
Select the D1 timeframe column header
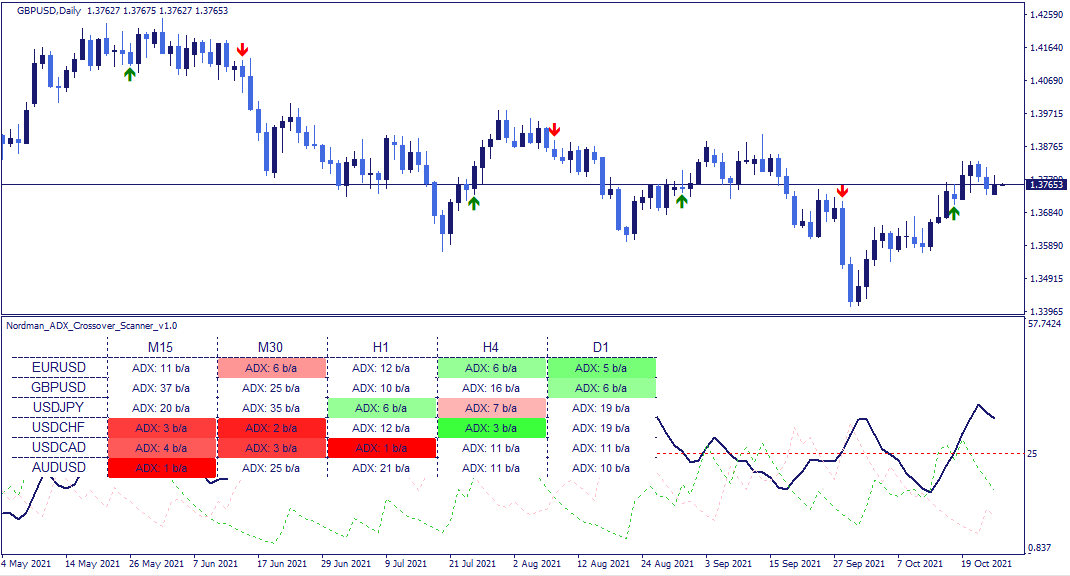coord(601,347)
